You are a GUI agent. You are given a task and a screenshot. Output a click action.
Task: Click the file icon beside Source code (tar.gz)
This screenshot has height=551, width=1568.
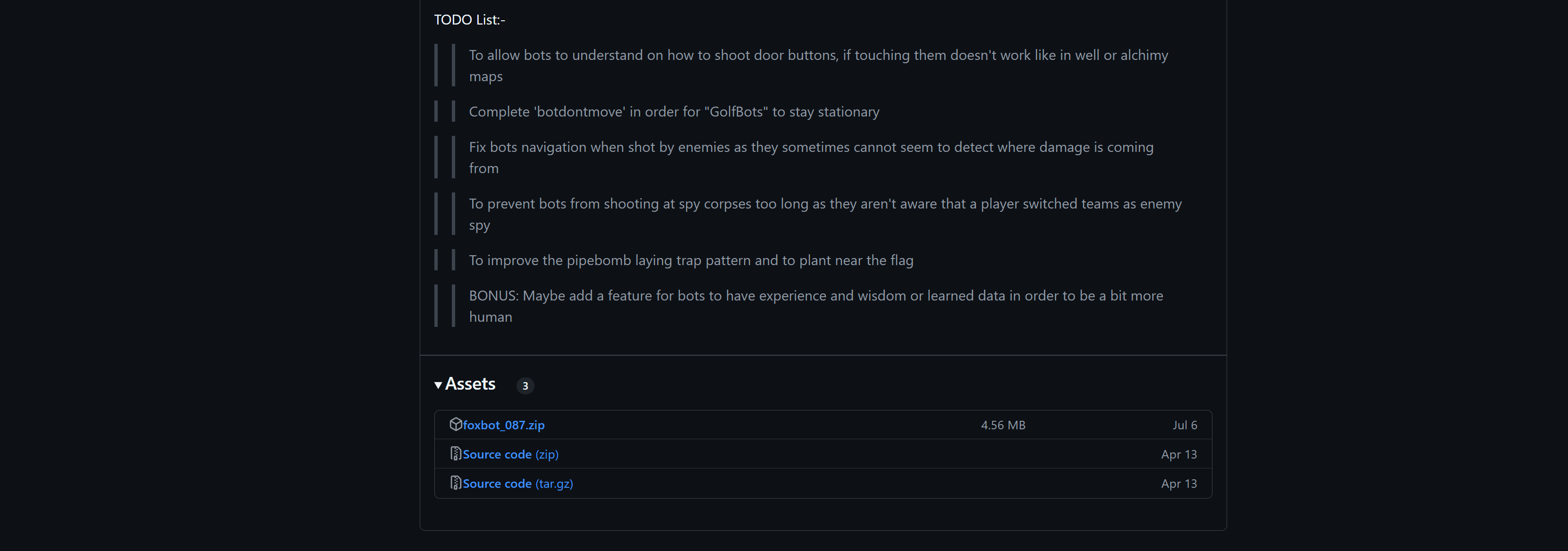pos(455,483)
